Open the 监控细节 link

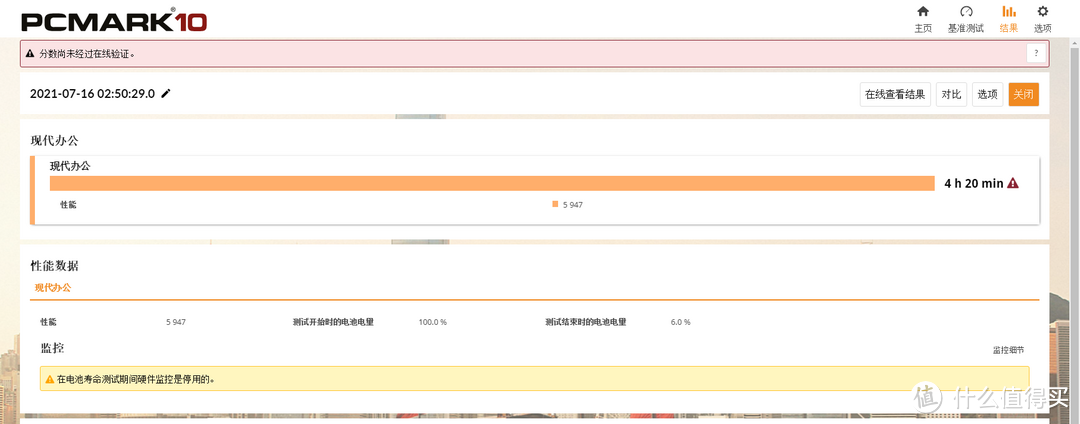(1008, 350)
